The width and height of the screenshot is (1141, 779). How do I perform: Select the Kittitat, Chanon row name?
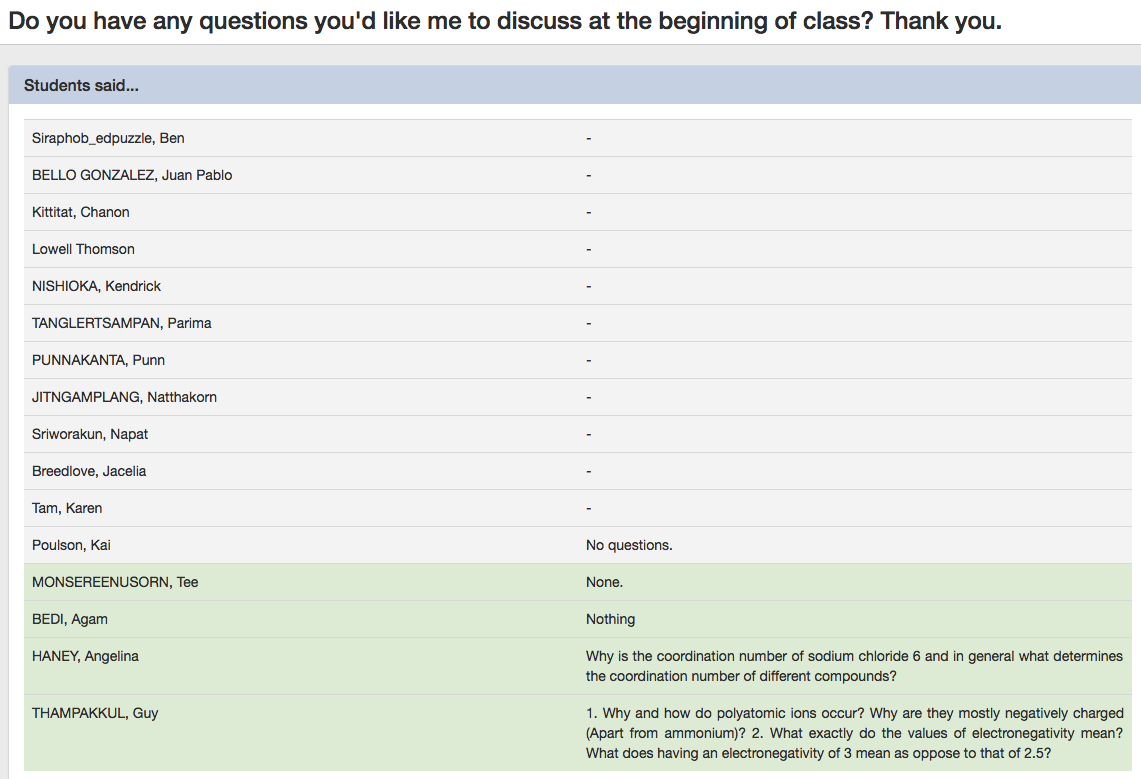(81, 212)
